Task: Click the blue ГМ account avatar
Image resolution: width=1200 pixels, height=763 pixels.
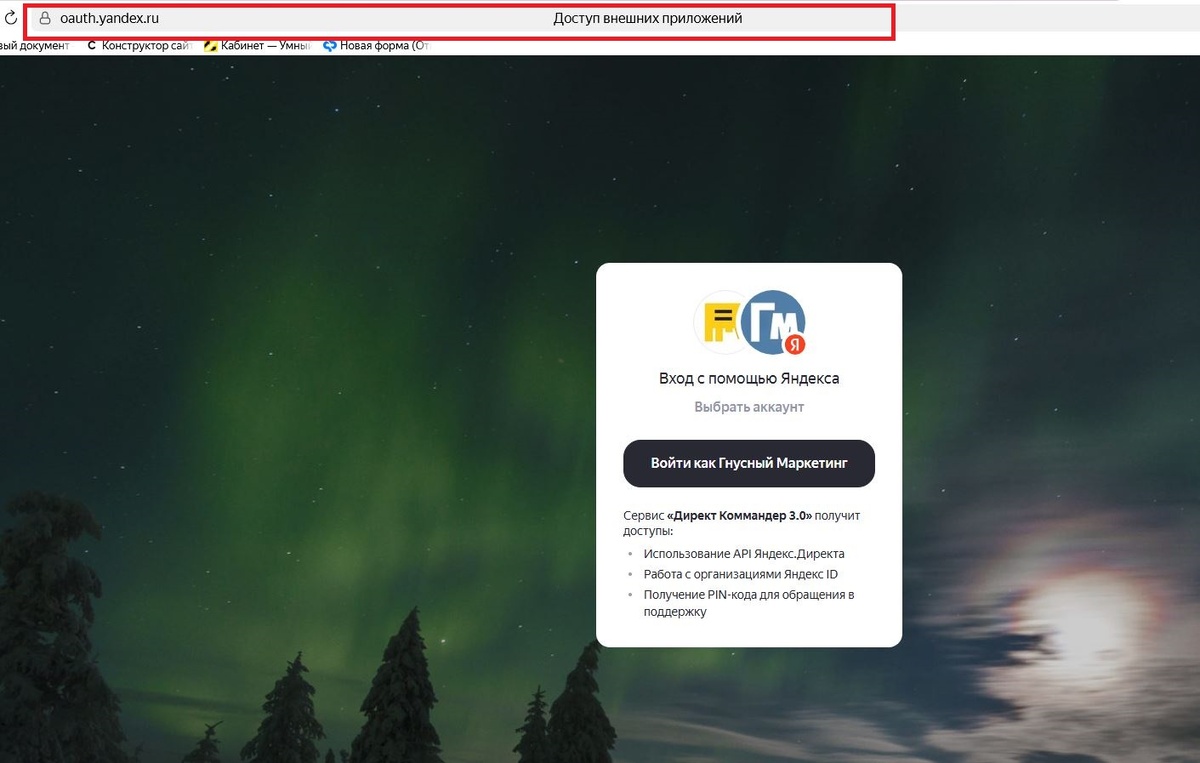Action: tap(775, 321)
